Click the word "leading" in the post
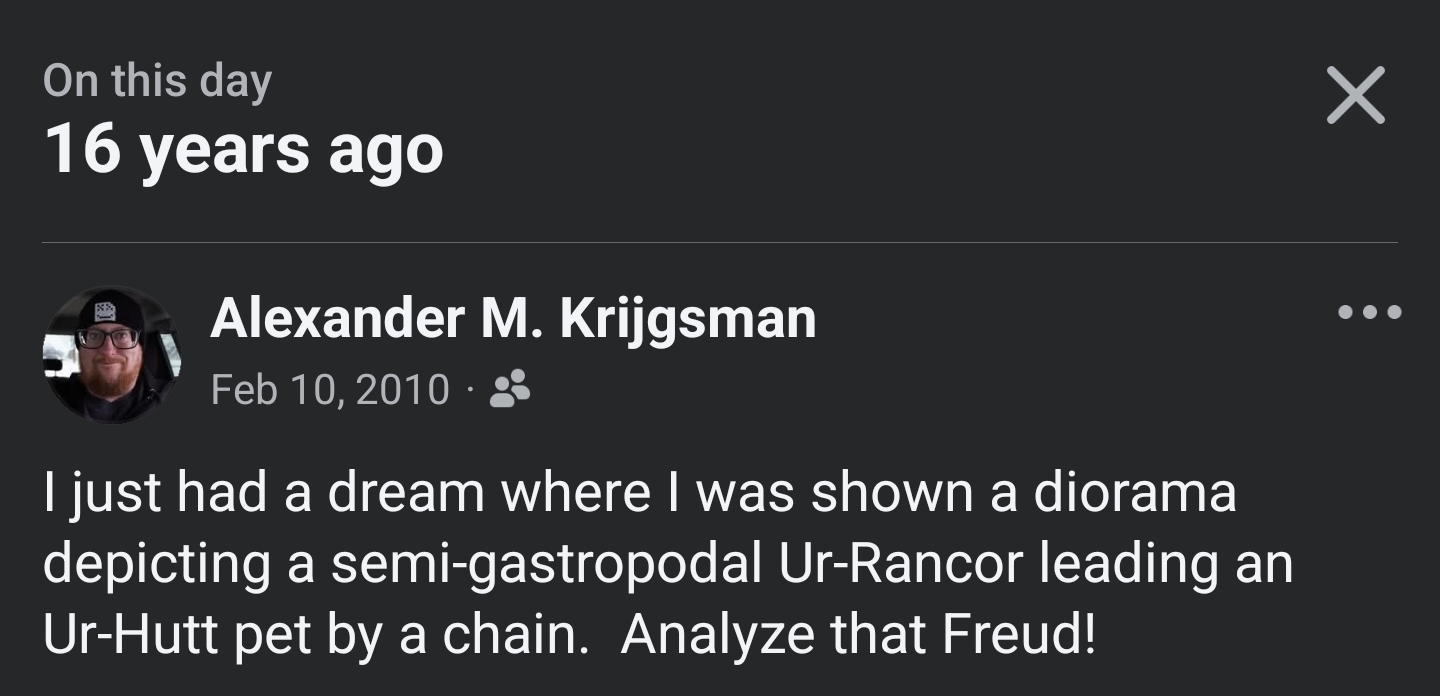 pos(1131,564)
